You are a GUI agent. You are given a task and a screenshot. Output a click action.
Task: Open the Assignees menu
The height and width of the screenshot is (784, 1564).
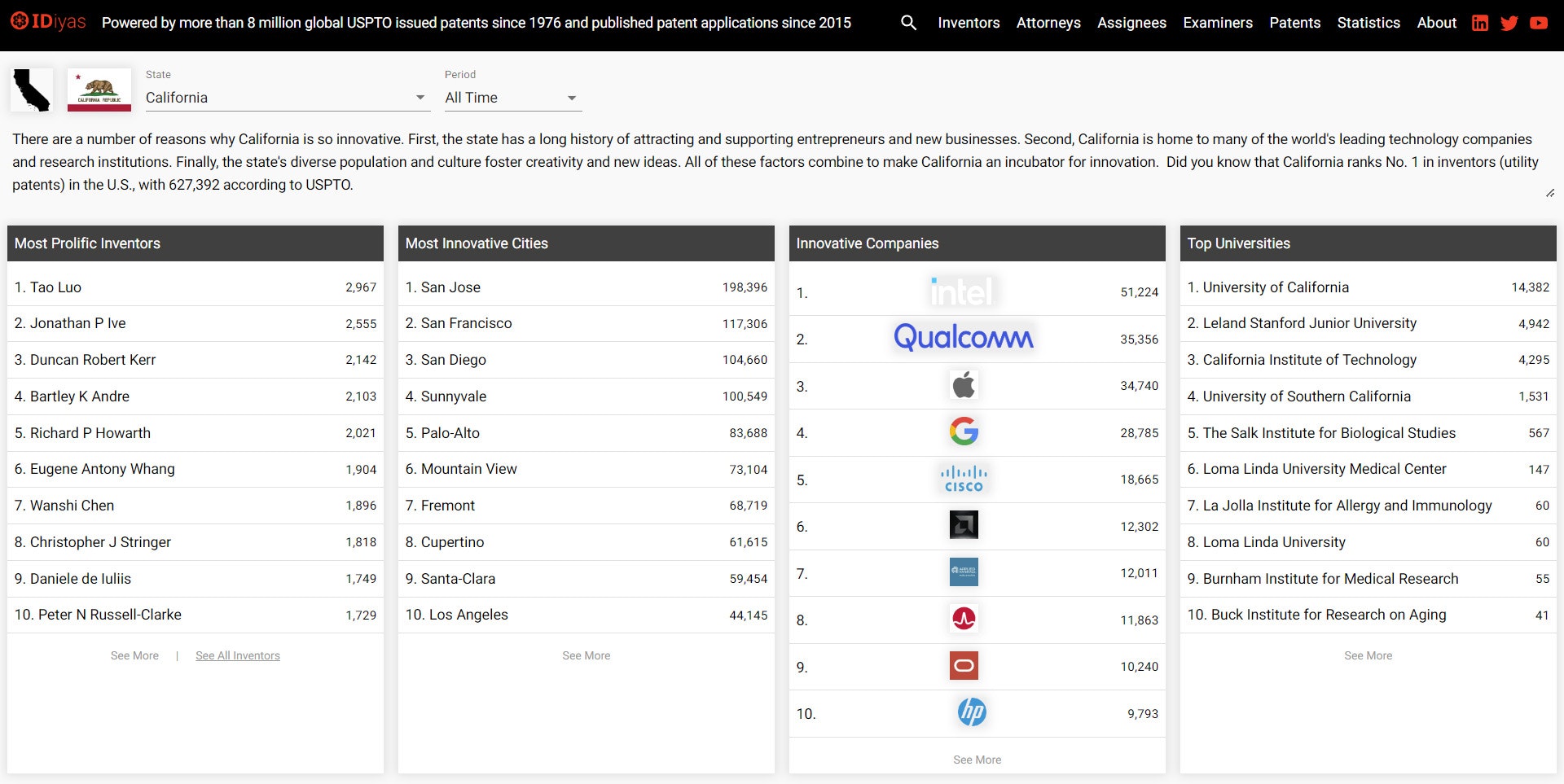point(1131,23)
